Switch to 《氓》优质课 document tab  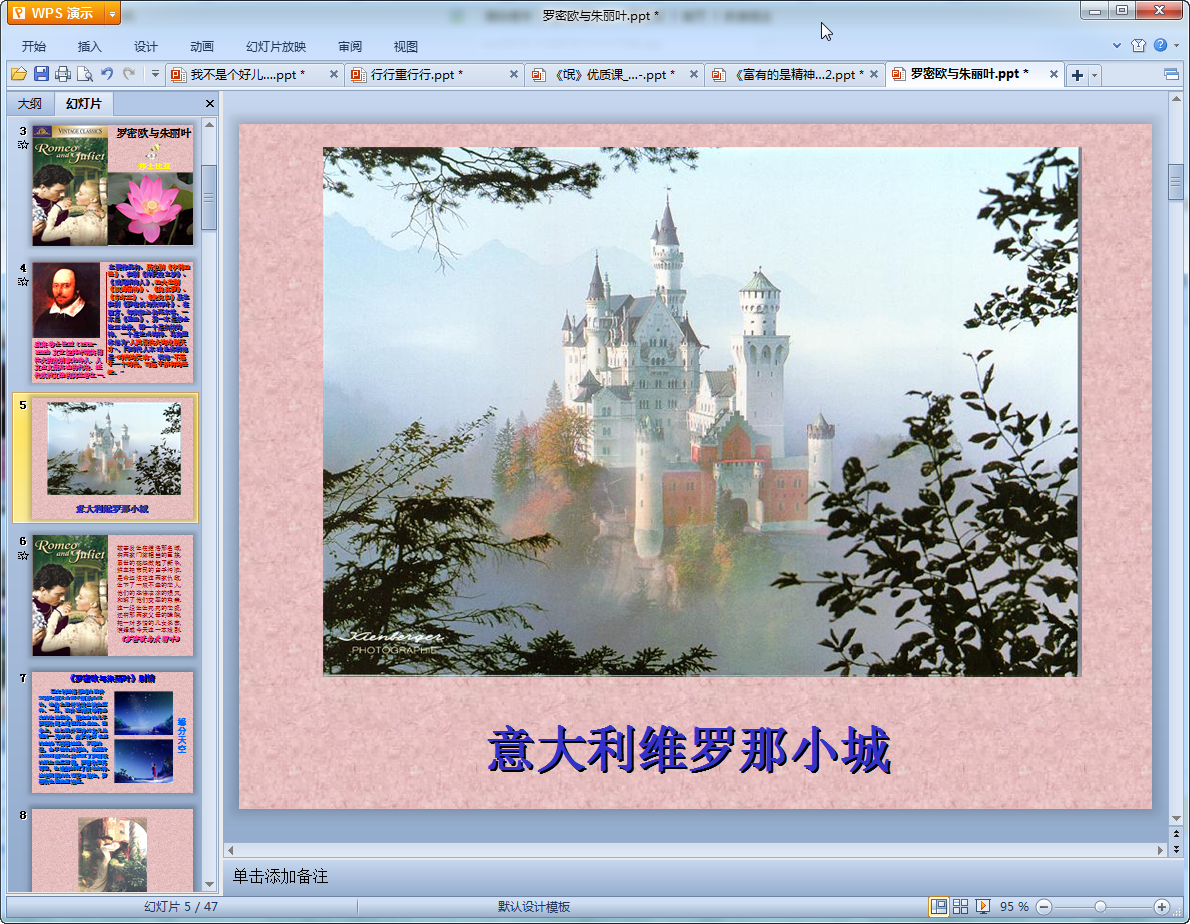click(615, 74)
